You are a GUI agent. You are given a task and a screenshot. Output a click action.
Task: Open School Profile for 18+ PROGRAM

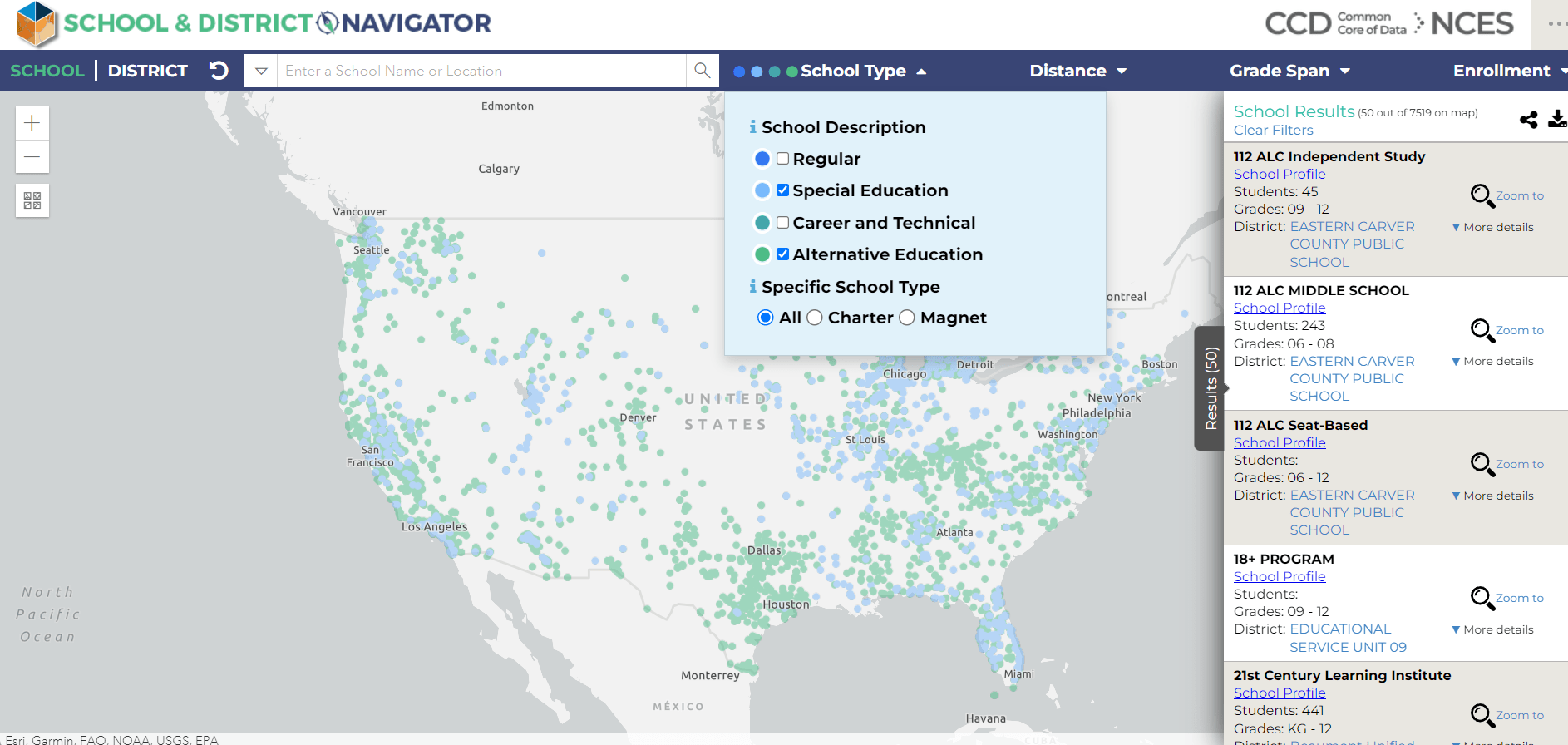pyautogui.click(x=1280, y=576)
